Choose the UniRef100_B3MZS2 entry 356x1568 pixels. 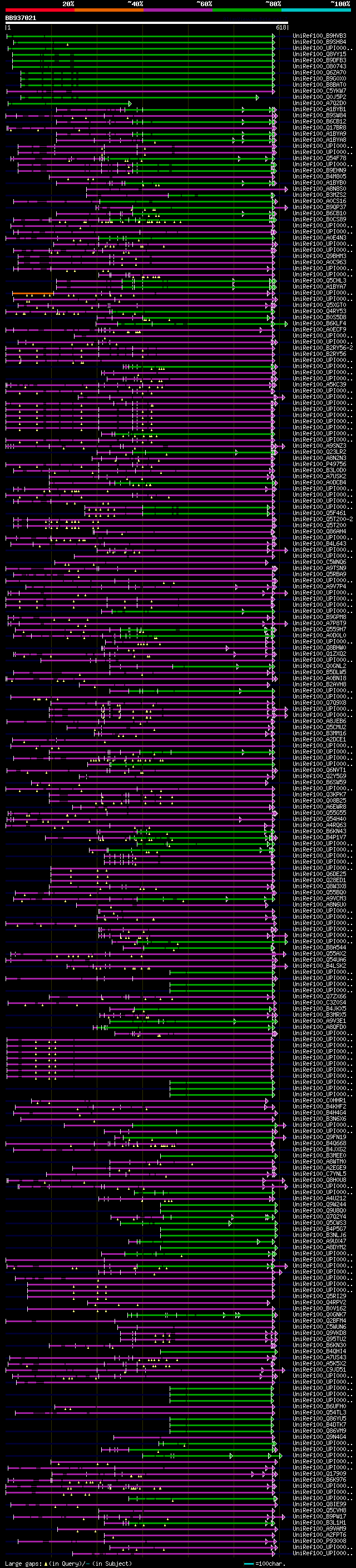(319, 195)
